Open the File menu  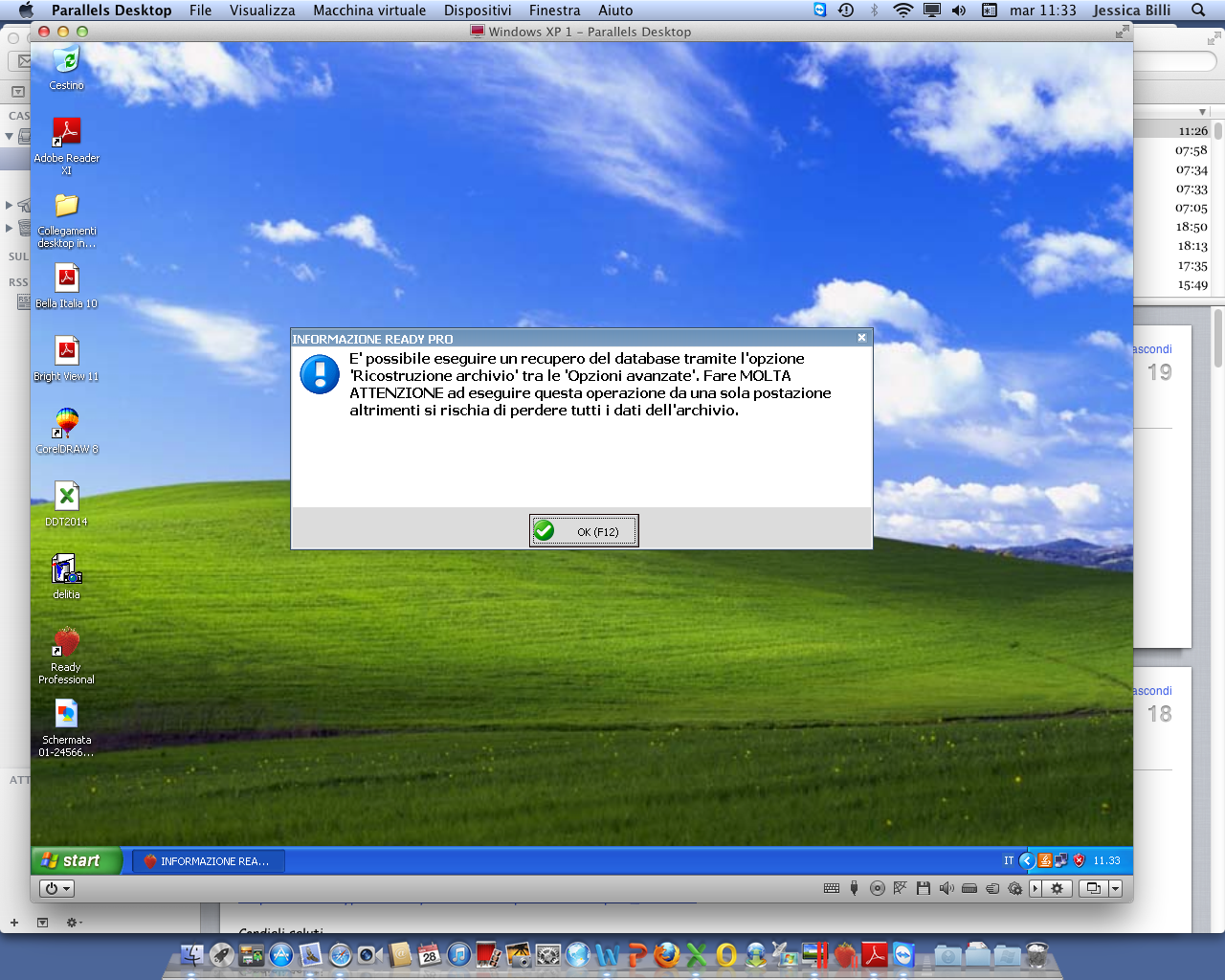click(201, 11)
